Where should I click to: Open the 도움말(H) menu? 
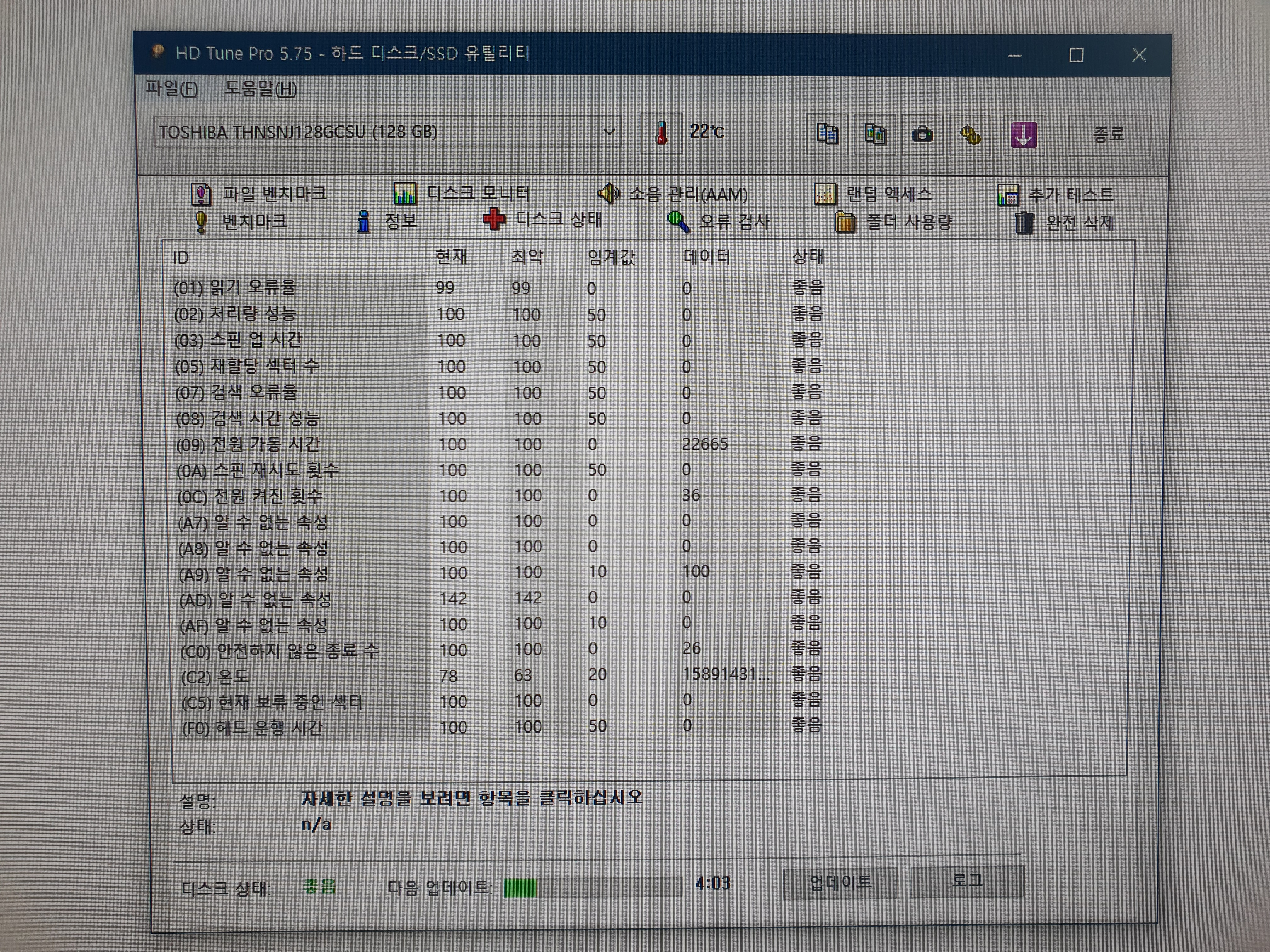tap(261, 89)
